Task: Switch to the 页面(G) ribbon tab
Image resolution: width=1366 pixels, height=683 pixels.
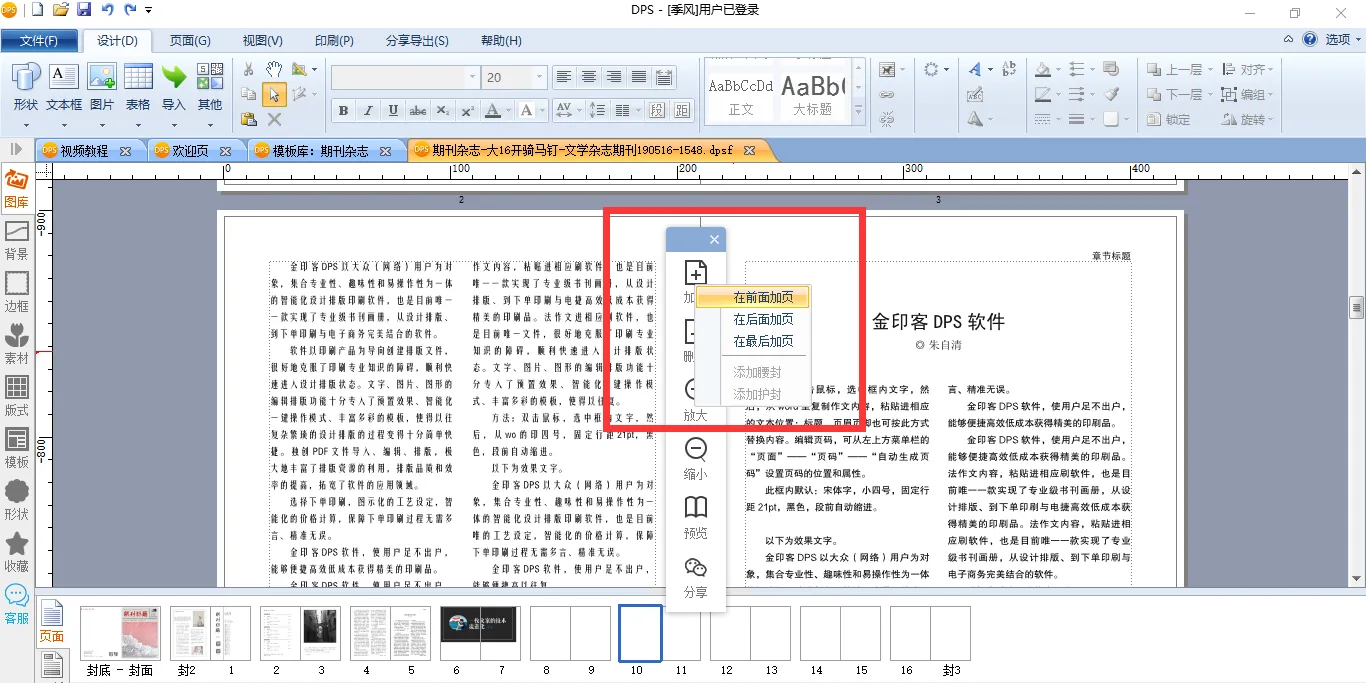Action: 190,41
